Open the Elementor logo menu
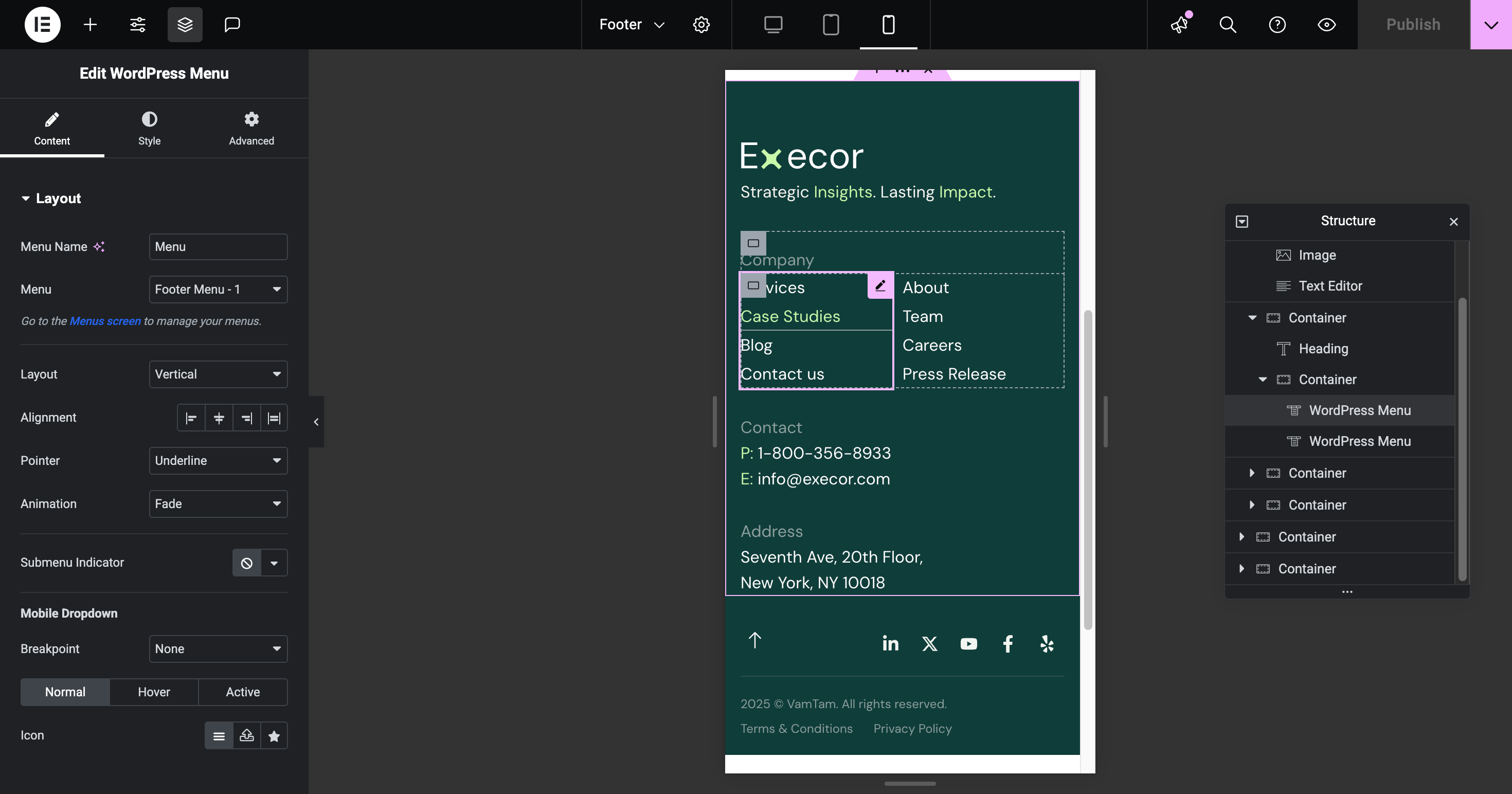Screen dimensions: 1512x794 point(42,25)
